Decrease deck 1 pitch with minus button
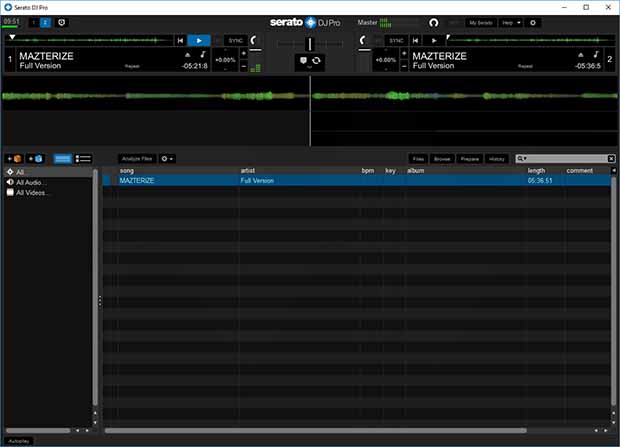The image size is (620, 447). coord(244,66)
